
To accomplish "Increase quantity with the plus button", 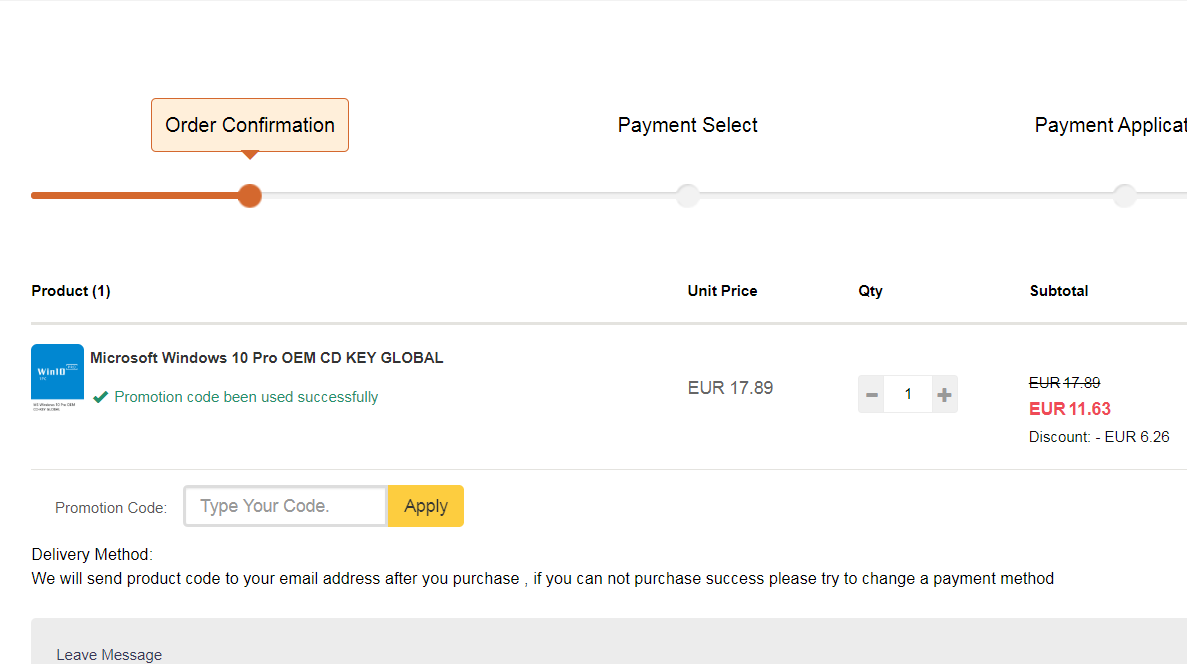I will [x=944, y=395].
